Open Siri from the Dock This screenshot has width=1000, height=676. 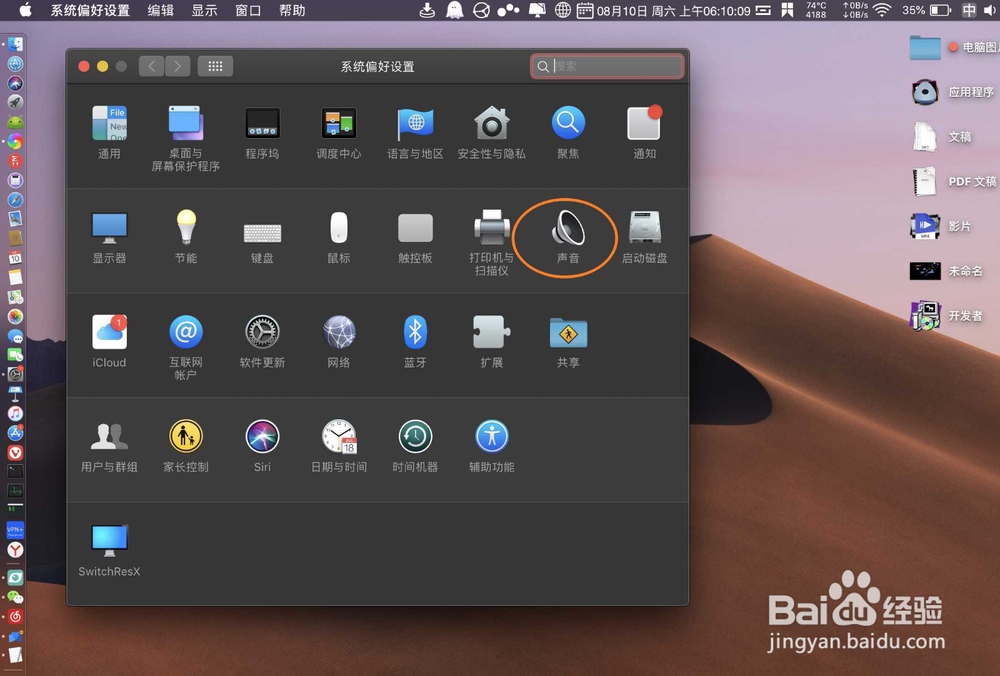(x=15, y=84)
